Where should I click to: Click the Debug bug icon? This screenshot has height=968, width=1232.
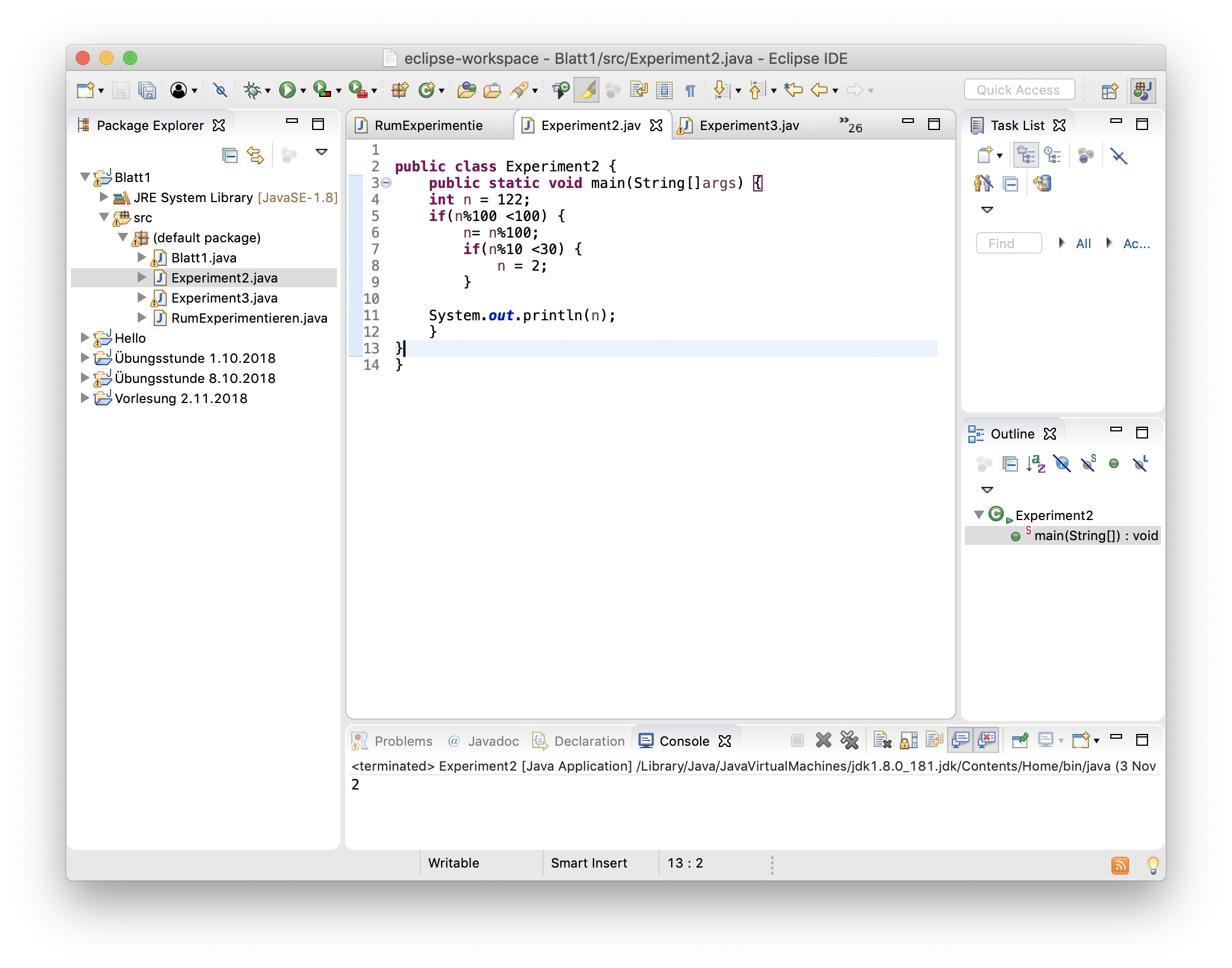click(252, 90)
